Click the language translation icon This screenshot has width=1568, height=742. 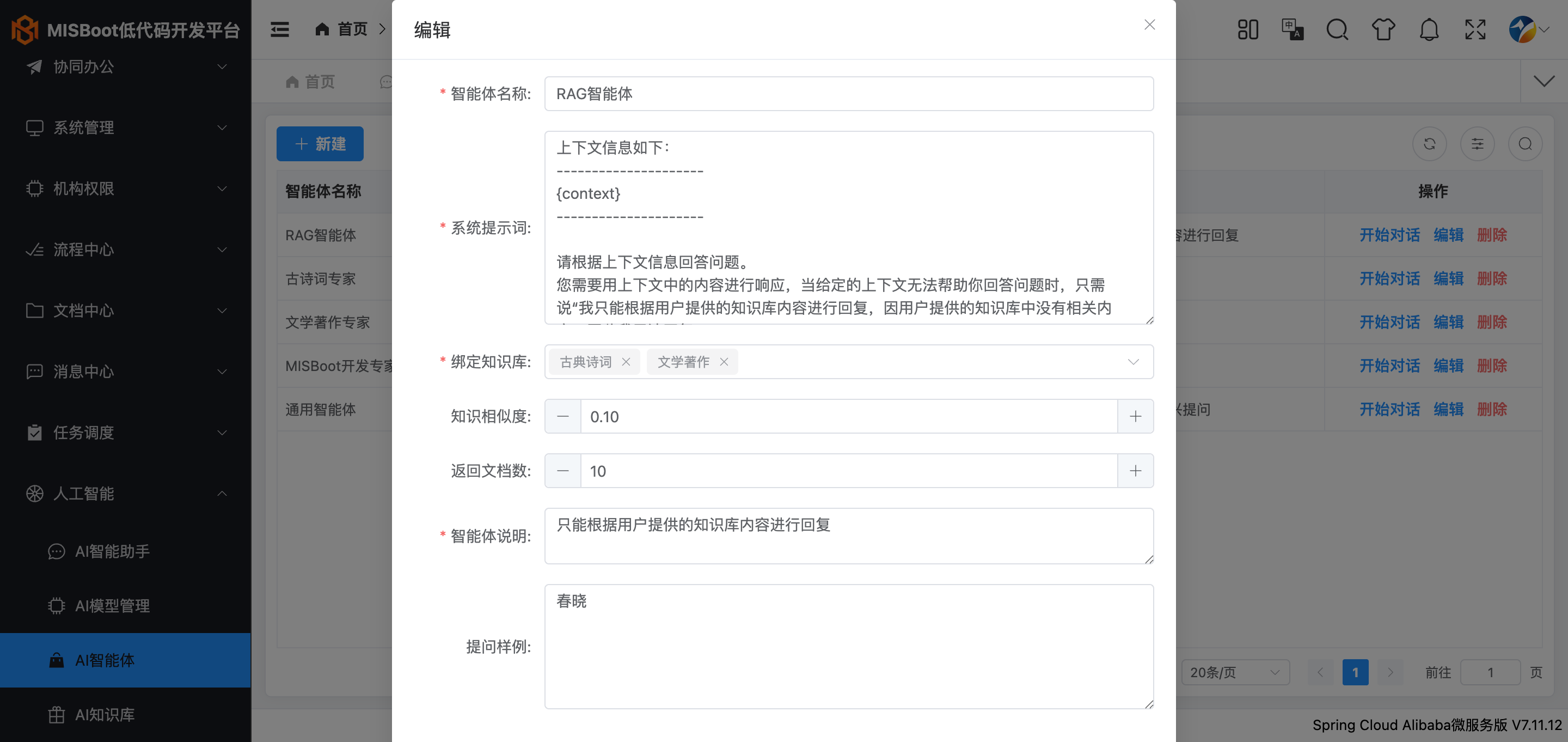point(1291,29)
